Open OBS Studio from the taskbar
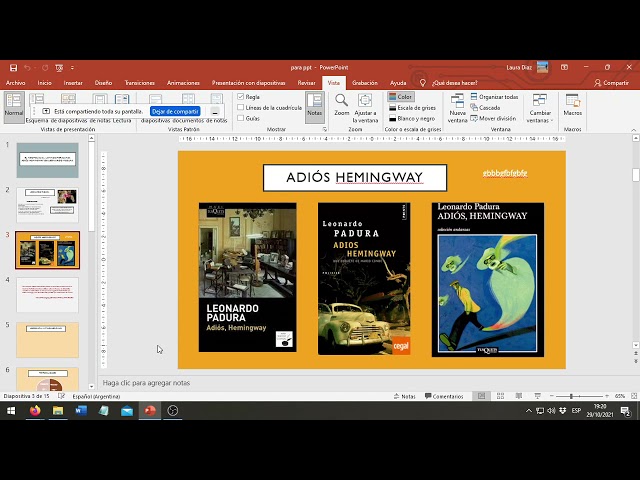640x480 pixels. 173,411
